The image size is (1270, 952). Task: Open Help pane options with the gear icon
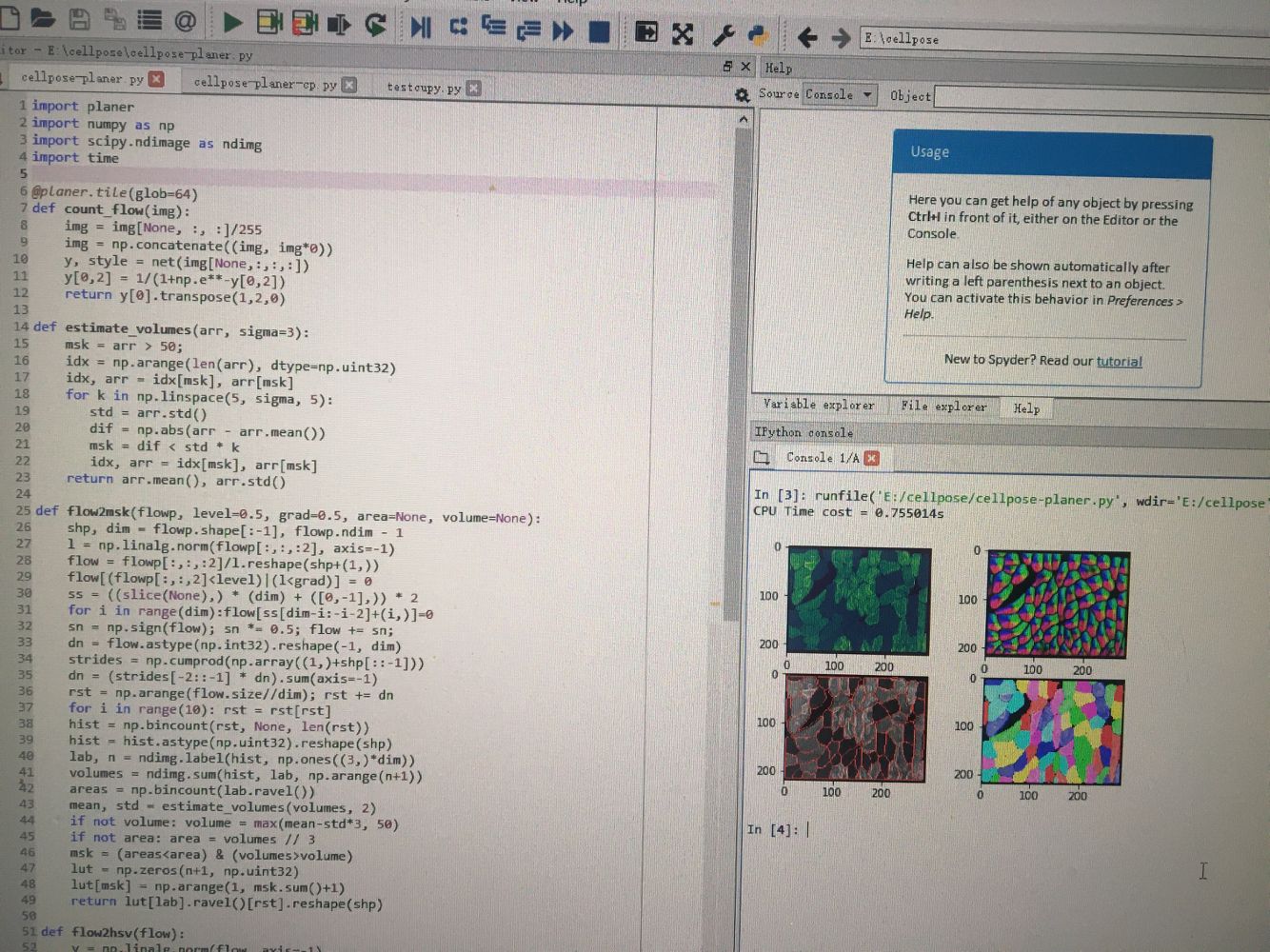(742, 95)
